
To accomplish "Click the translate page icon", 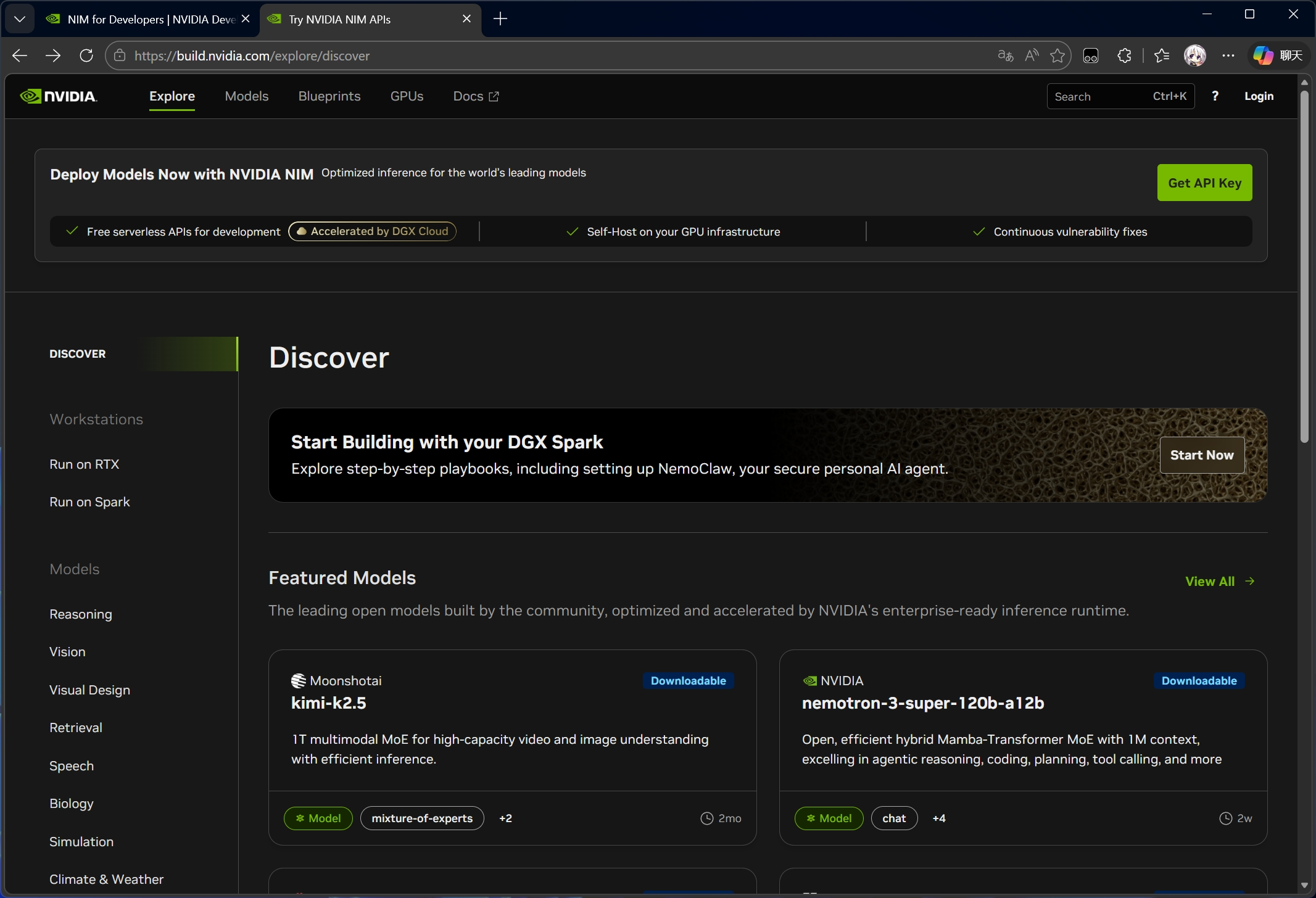I will [1005, 56].
